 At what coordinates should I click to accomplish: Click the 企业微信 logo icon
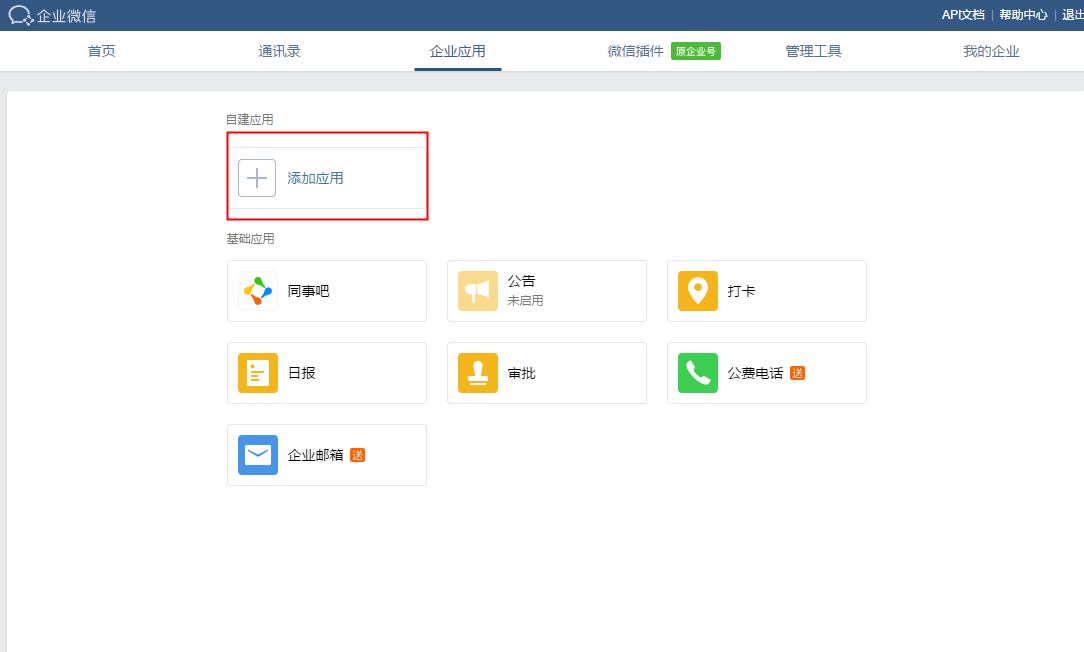tap(21, 15)
